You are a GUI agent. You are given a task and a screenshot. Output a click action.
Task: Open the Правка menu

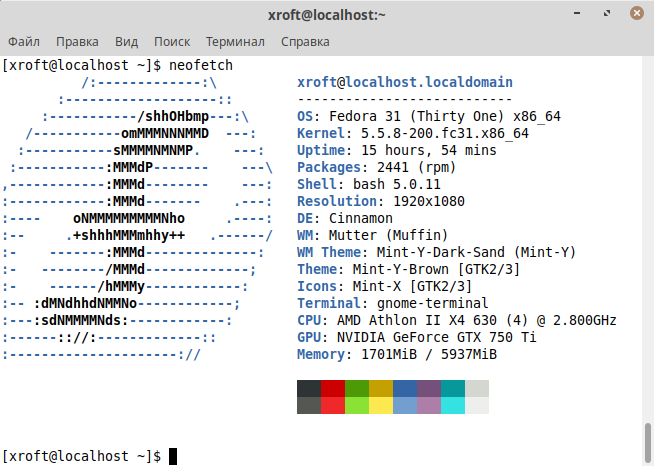77,42
